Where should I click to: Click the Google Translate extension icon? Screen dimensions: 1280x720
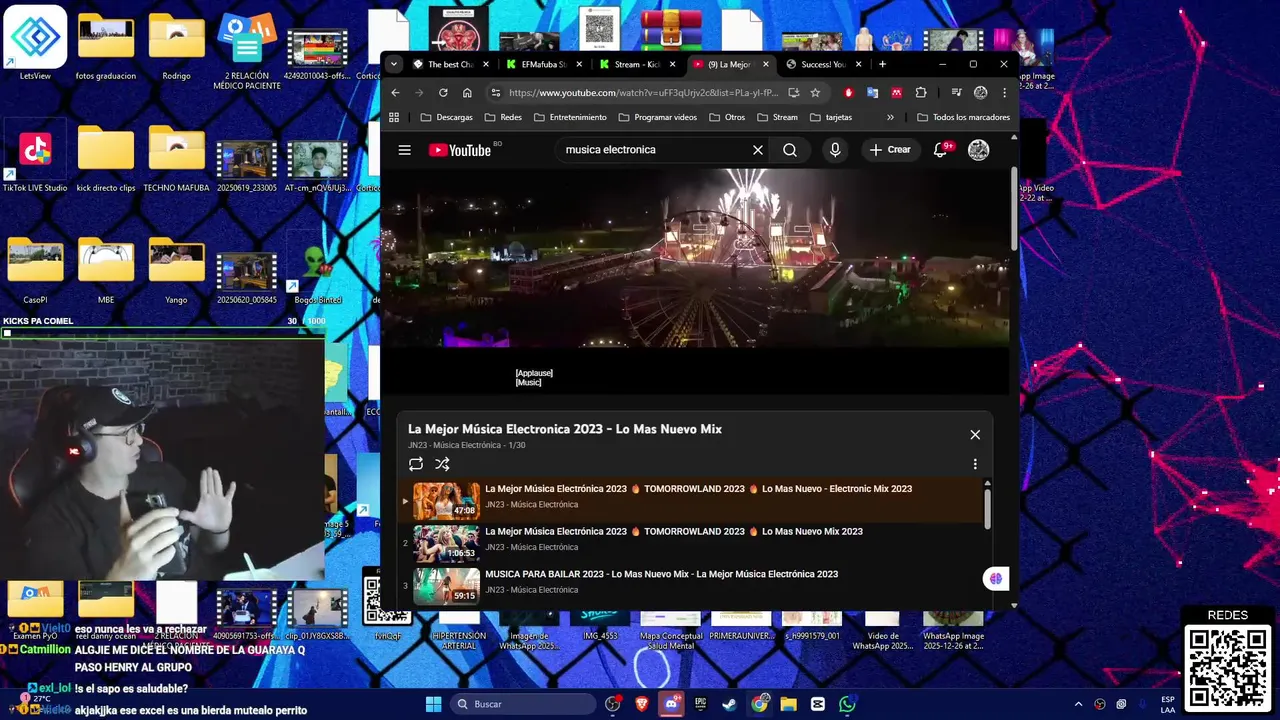[873, 93]
